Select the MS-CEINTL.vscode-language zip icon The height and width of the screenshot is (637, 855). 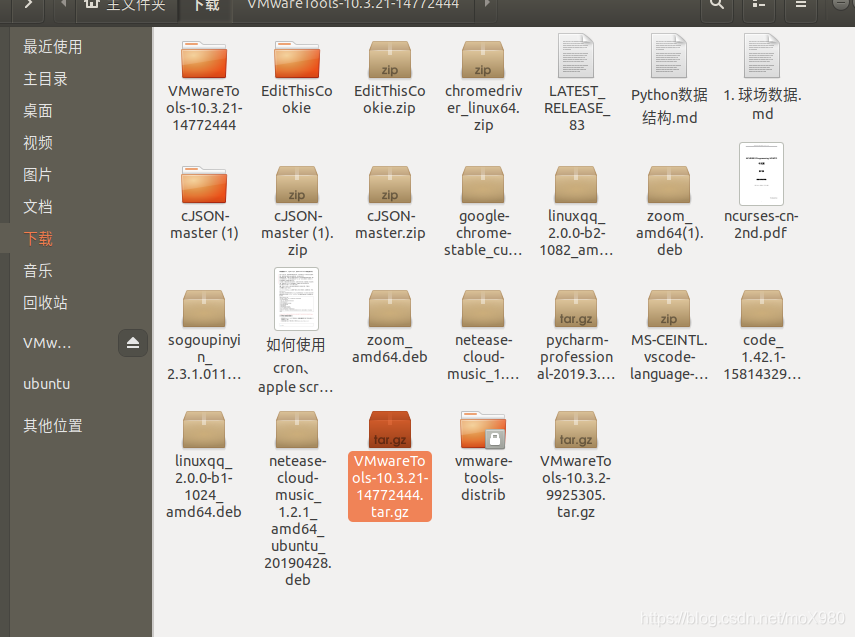point(669,309)
